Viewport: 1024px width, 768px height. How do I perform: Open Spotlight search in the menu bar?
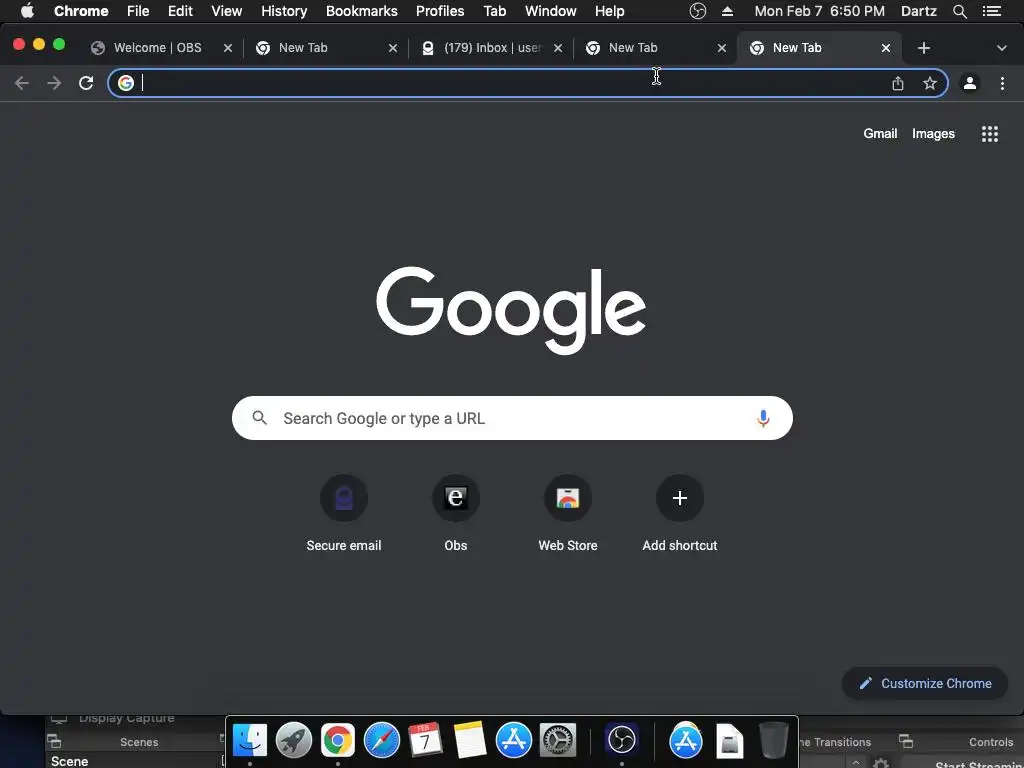click(x=959, y=11)
